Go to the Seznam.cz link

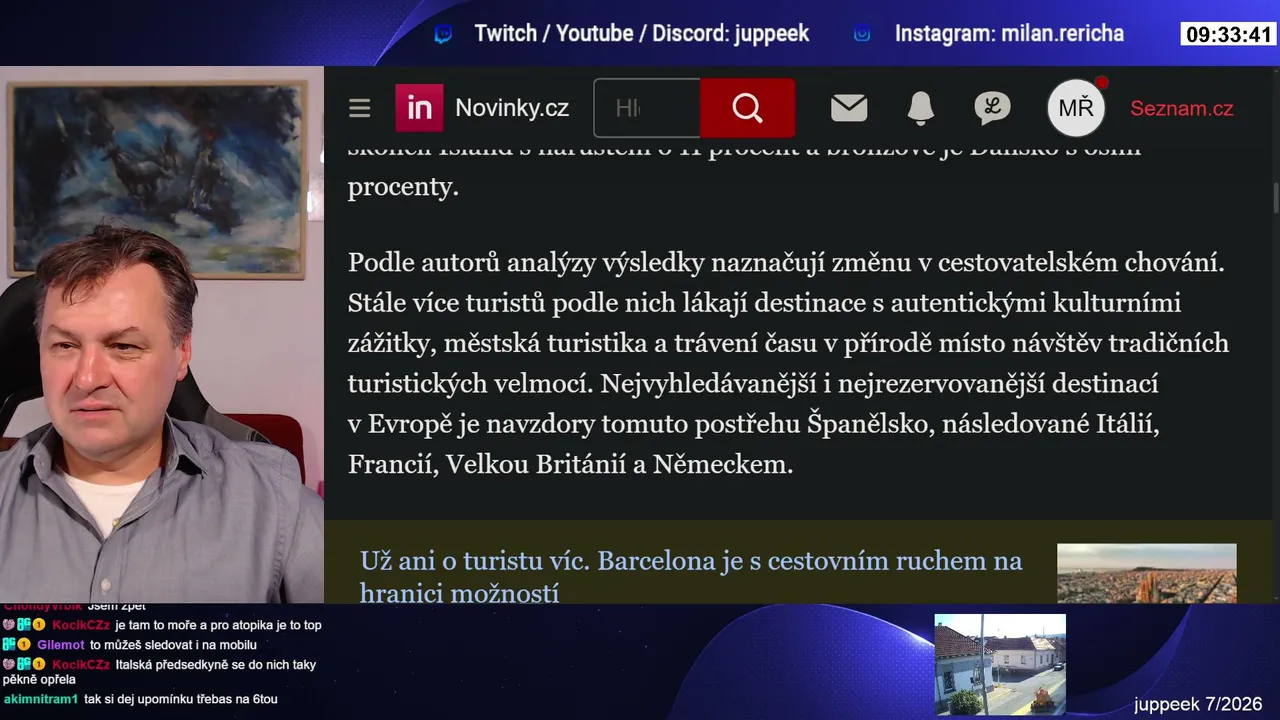tap(1181, 108)
